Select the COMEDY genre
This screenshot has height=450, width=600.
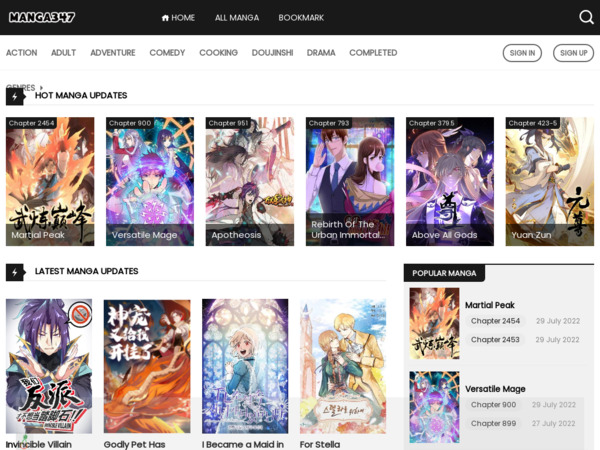167,53
